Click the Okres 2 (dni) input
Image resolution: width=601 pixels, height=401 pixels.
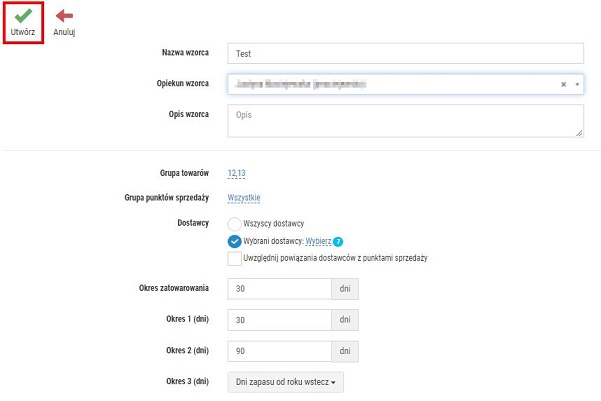pos(279,351)
